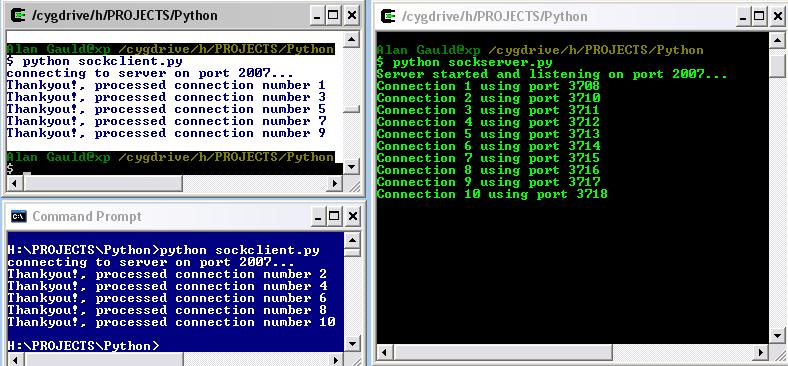Click 'processed connection number 5' line
Viewport: 788px width, 366px height.
pyautogui.click(x=166, y=109)
